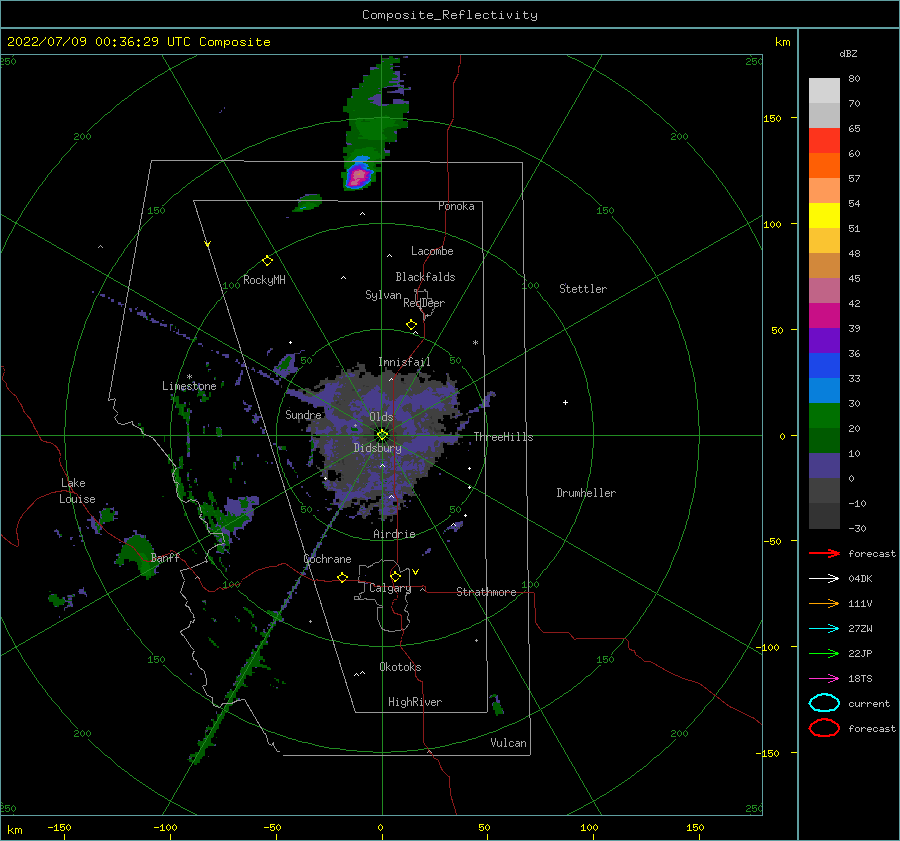Click the current legend text
The image size is (900, 841).
[x=869, y=704]
